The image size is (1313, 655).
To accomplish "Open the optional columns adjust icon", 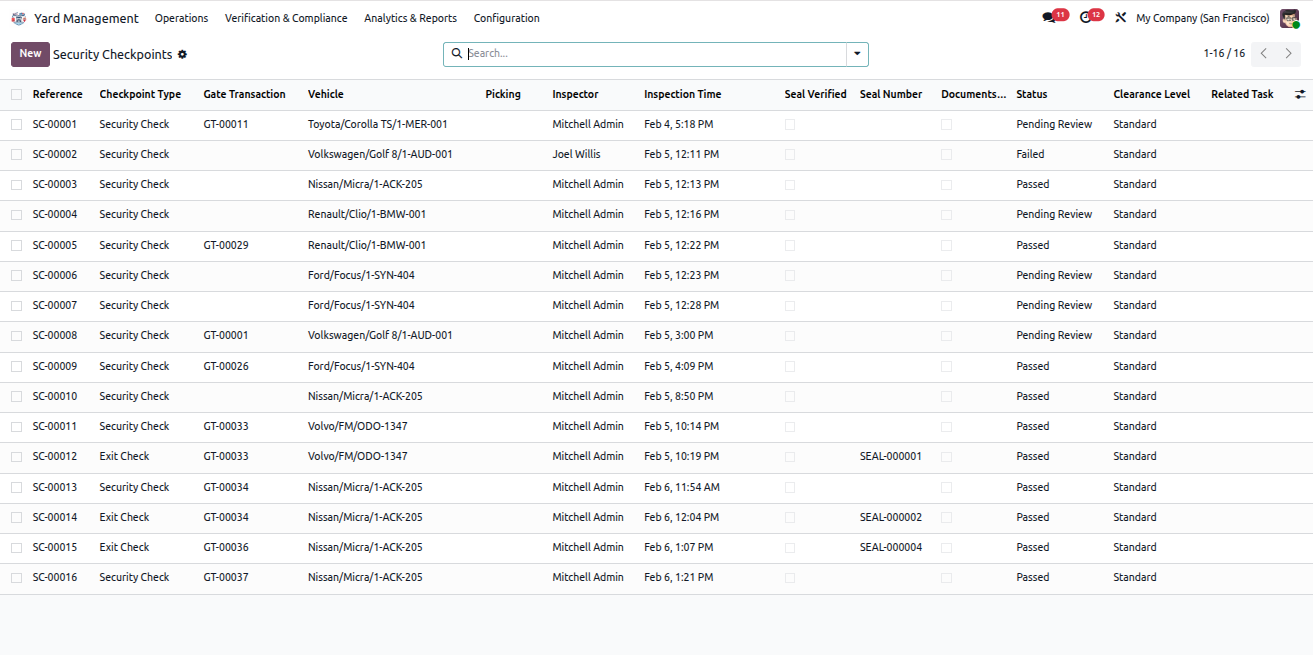I will (1300, 94).
